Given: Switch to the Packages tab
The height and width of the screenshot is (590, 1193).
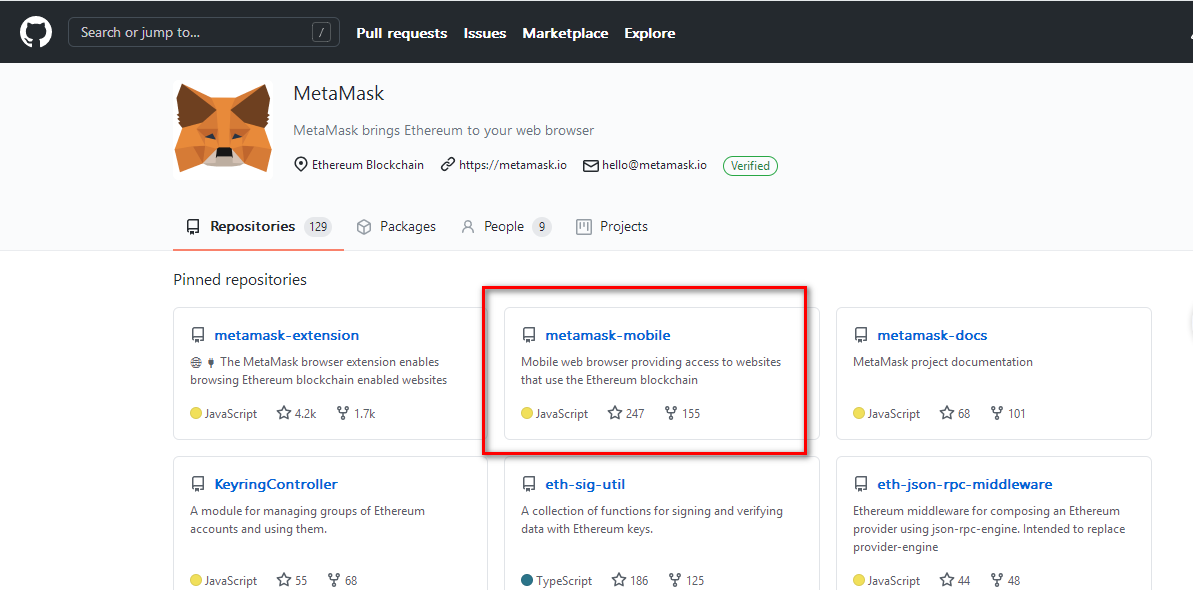Looking at the screenshot, I should tap(396, 226).
